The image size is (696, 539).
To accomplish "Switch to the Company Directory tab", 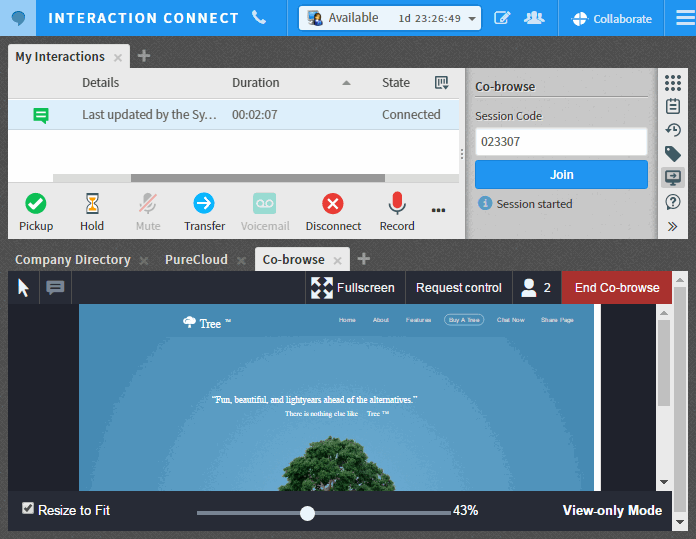I will click(x=72, y=260).
